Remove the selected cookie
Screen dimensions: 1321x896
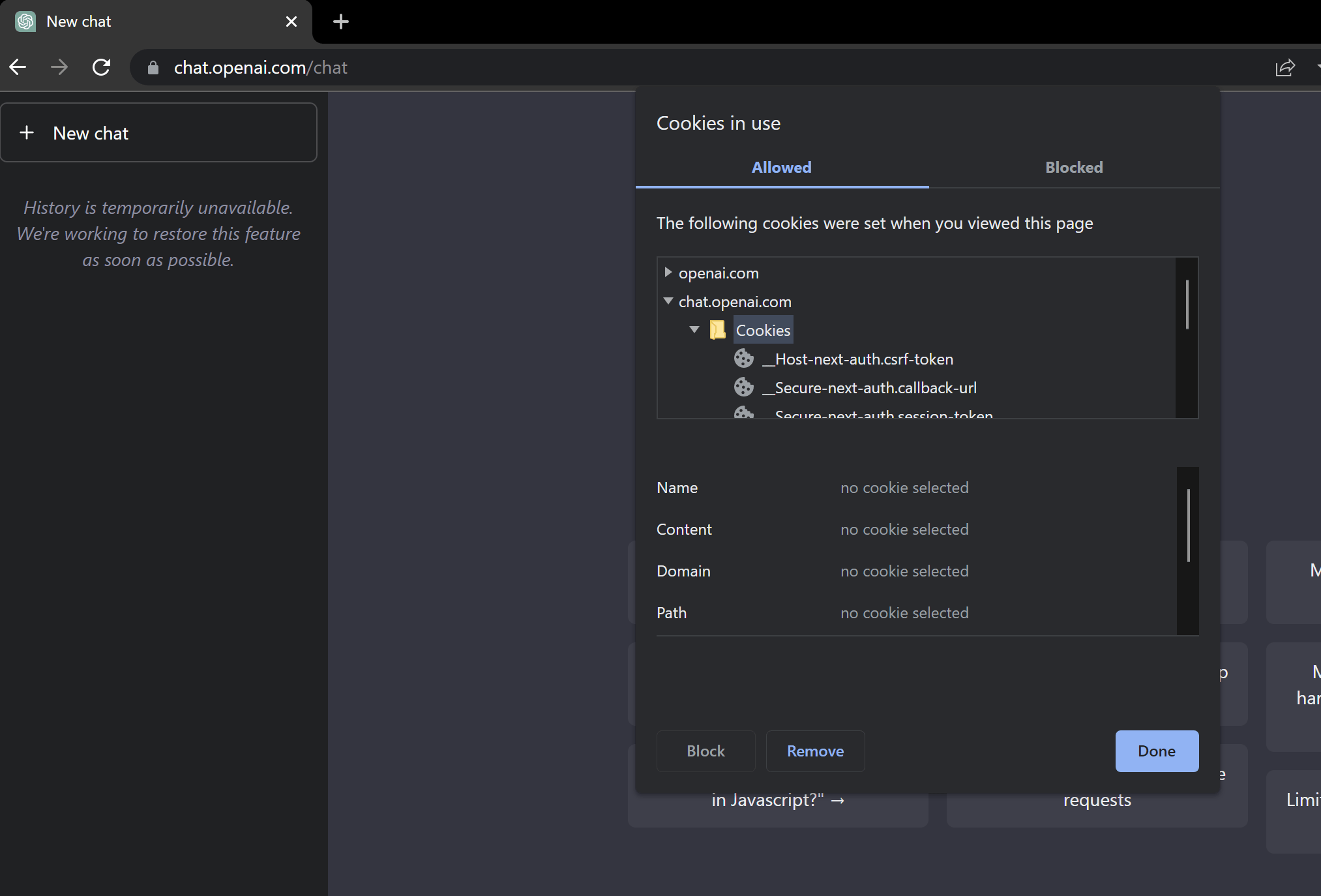(815, 751)
